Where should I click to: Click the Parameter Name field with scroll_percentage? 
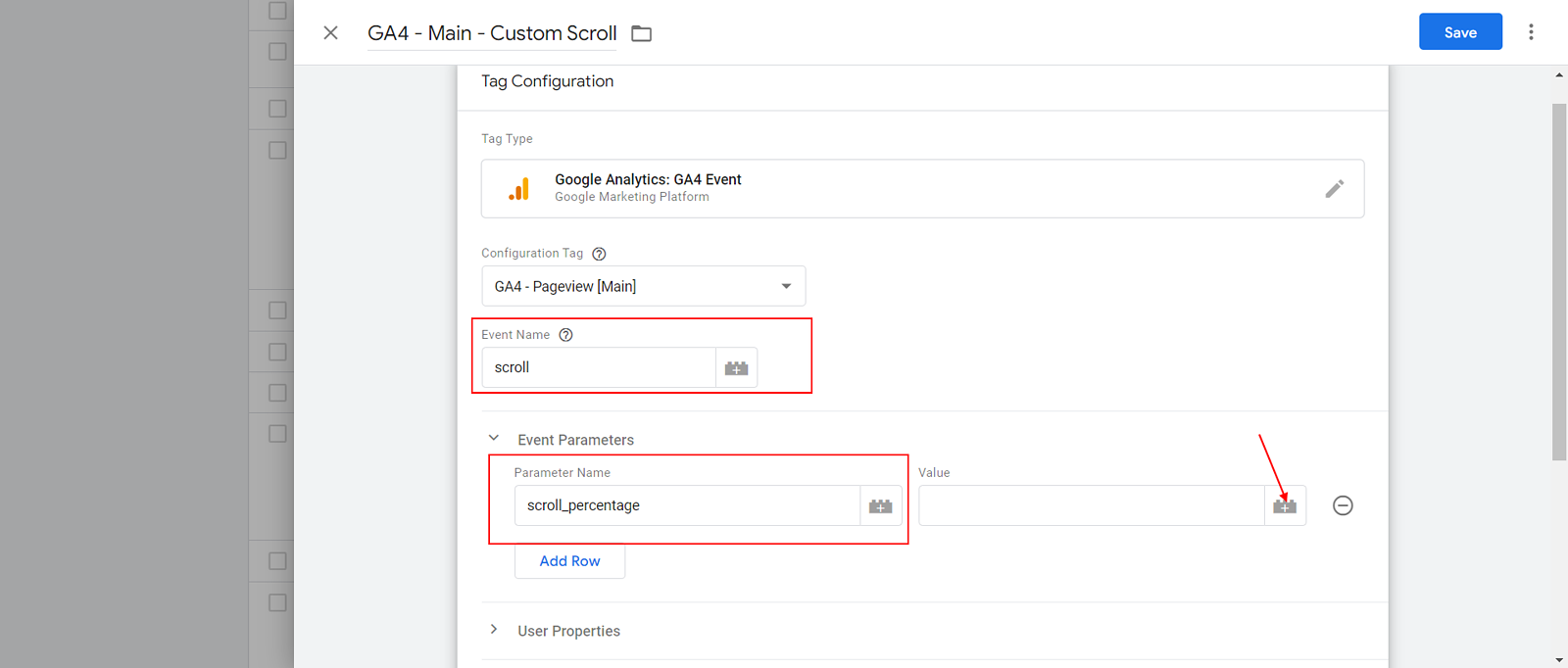686,506
